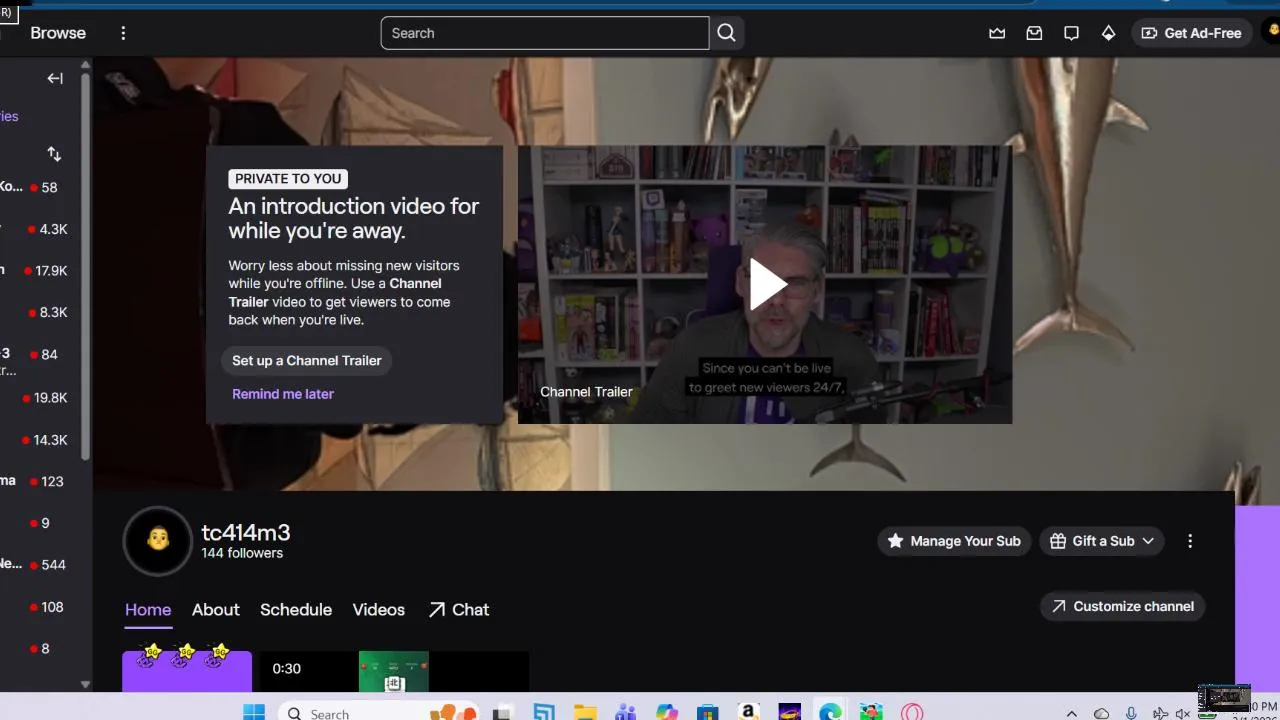Click the search magnifier button
Viewport: 1280px width, 720px height.
click(x=727, y=33)
